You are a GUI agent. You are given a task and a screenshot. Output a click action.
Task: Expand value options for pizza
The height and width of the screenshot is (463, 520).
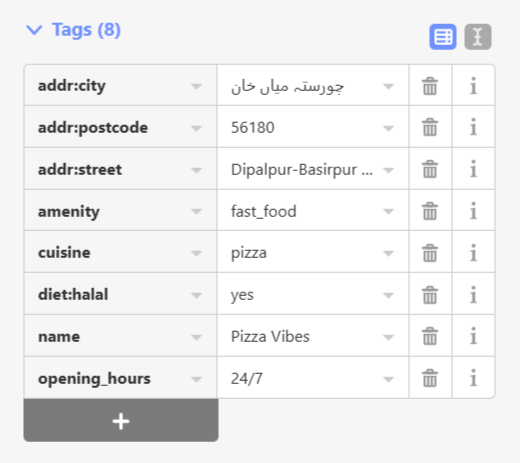coord(388,253)
